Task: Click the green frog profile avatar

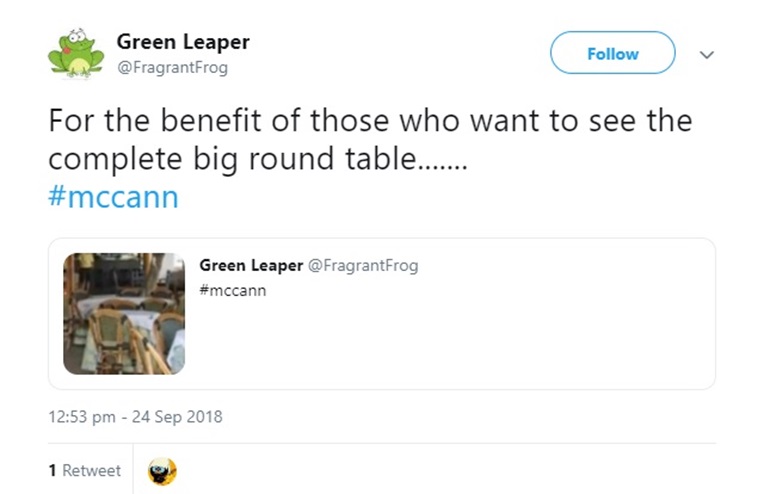Action: point(76,54)
